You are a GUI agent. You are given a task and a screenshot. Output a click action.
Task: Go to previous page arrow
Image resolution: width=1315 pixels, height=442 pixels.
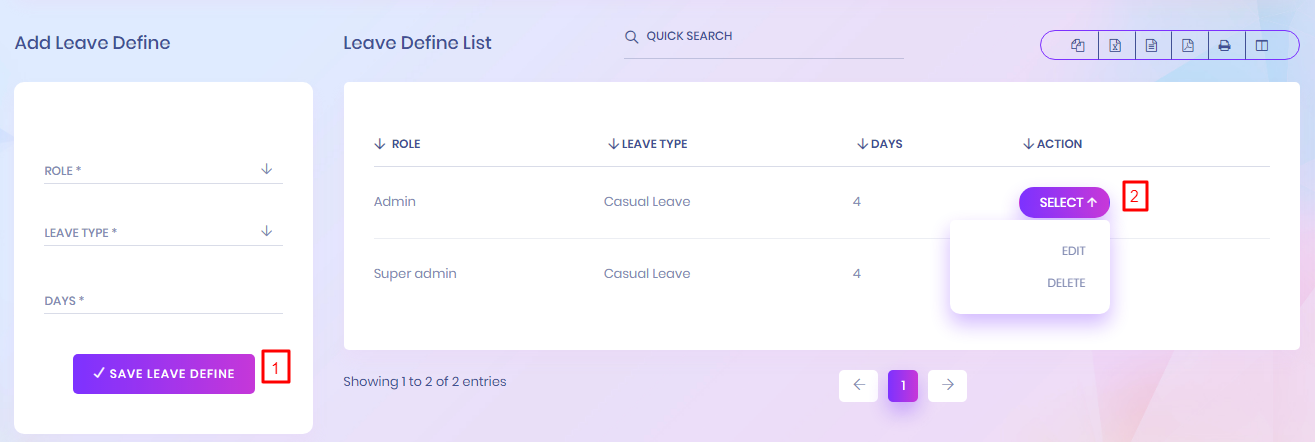point(858,385)
